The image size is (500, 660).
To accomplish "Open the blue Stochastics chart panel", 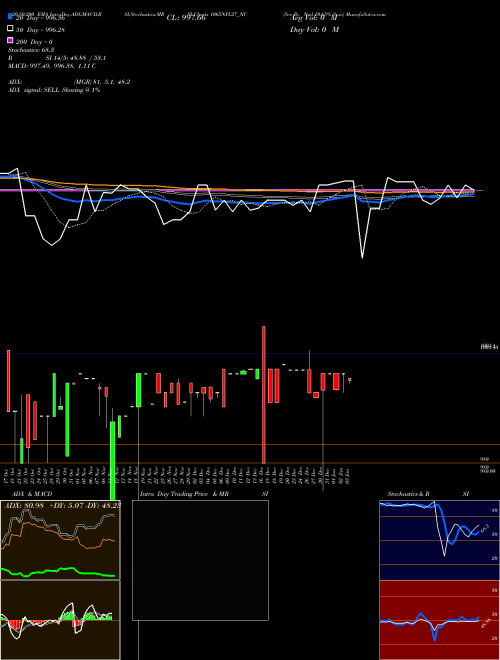I will tap(439, 540).
